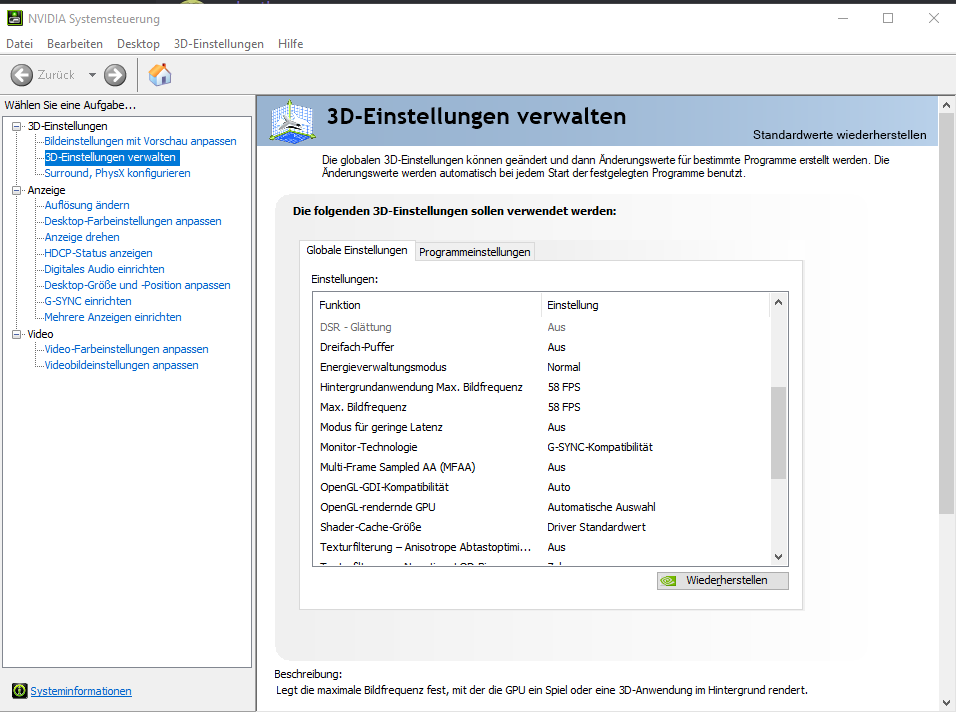Open Anzeige drehen

[x=82, y=237]
